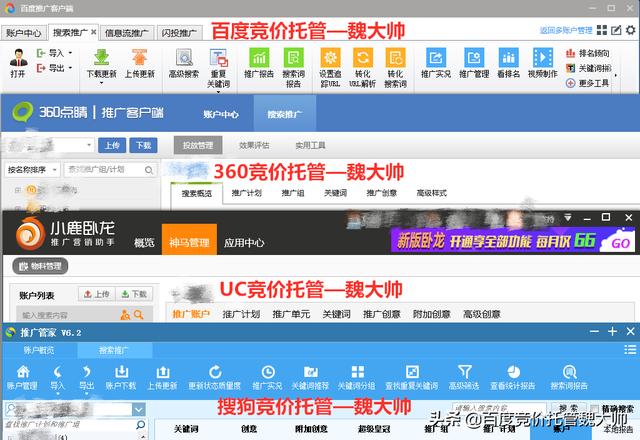Screen dimensions: 640x440
Task: Toggle the 精确搜索 checkbox in Sogou
Action: click(x=594, y=409)
